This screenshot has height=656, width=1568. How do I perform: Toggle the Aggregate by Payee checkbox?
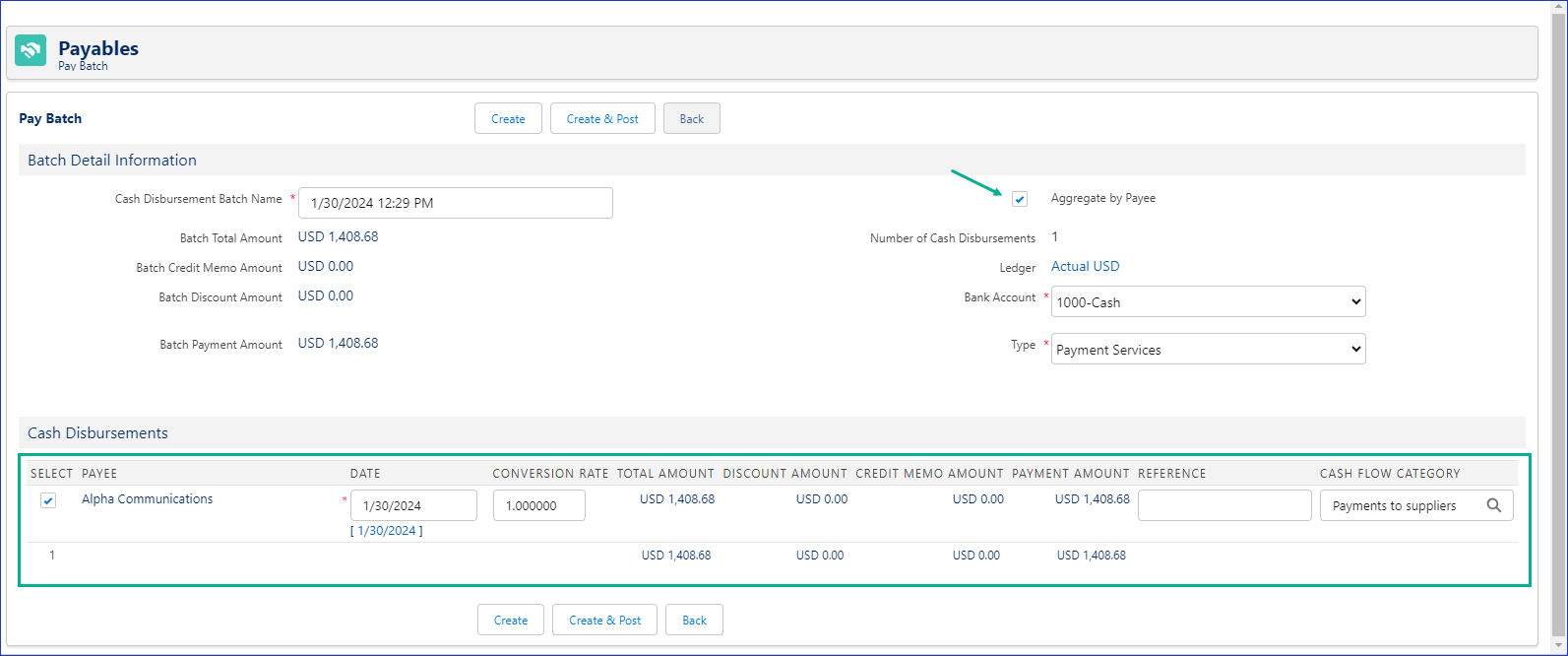(1020, 199)
